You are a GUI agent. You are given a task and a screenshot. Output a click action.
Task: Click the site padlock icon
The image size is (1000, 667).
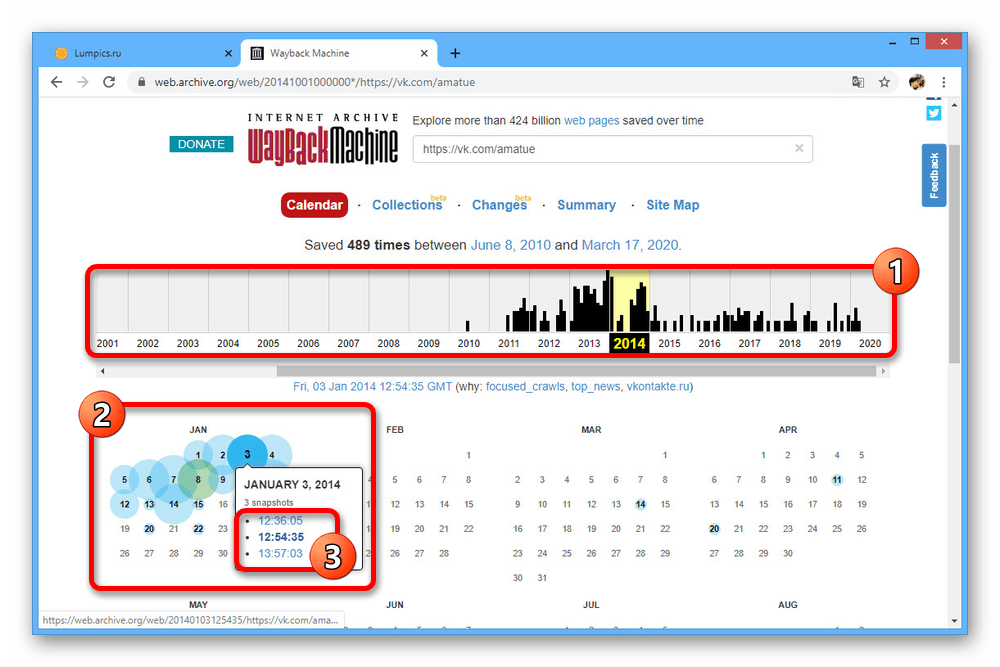point(142,82)
